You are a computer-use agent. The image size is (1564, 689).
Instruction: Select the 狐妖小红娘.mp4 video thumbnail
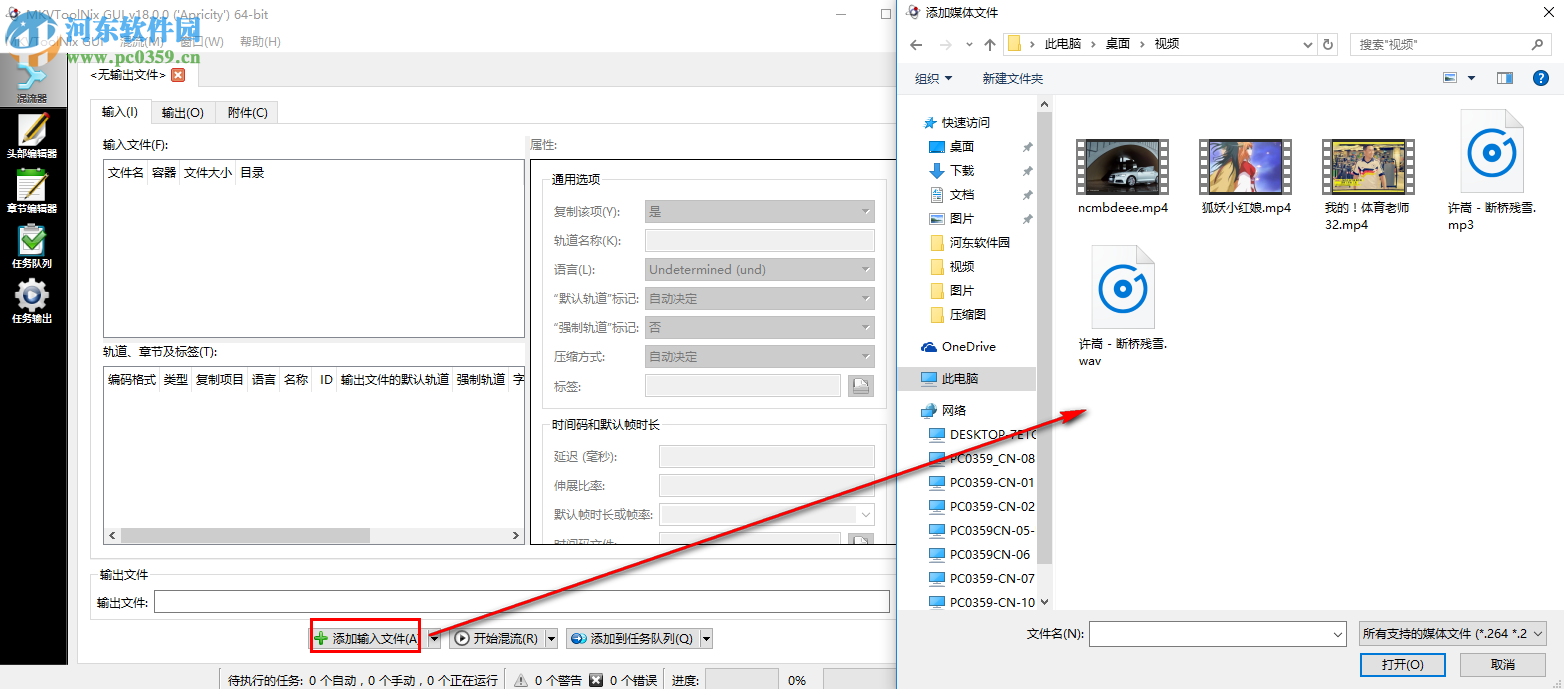(x=1243, y=167)
